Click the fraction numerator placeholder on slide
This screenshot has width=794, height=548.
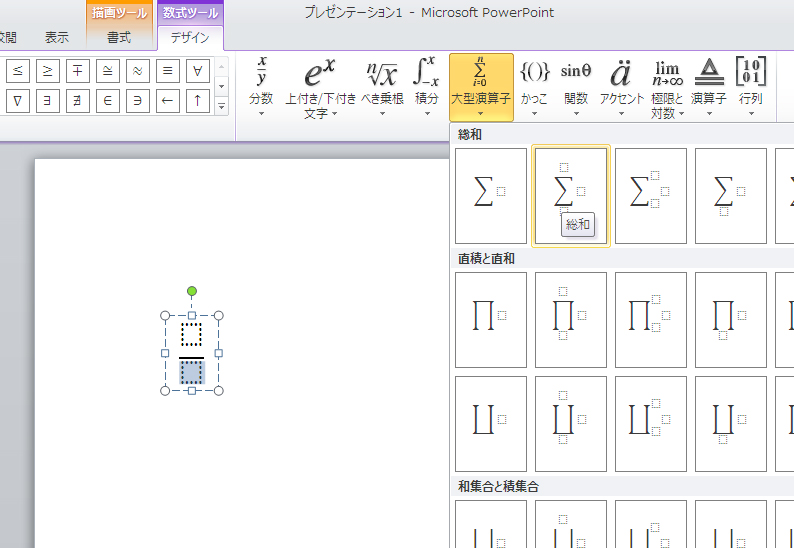point(191,335)
